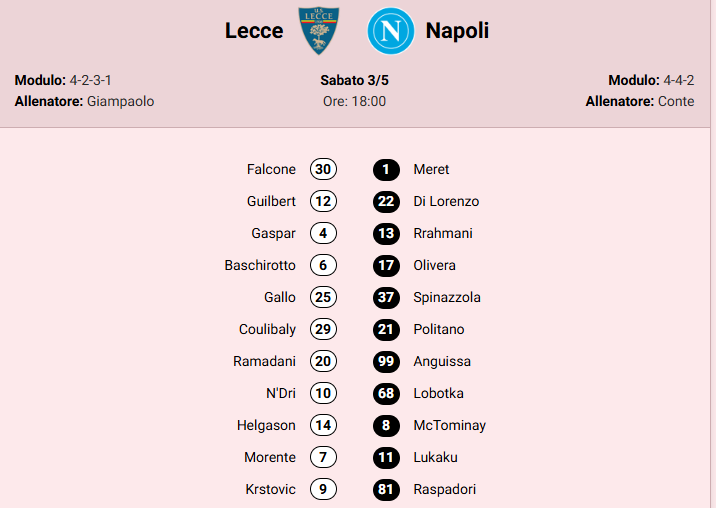Select Meret's number 1 jersey badge
This screenshot has width=716, height=508.
click(387, 169)
